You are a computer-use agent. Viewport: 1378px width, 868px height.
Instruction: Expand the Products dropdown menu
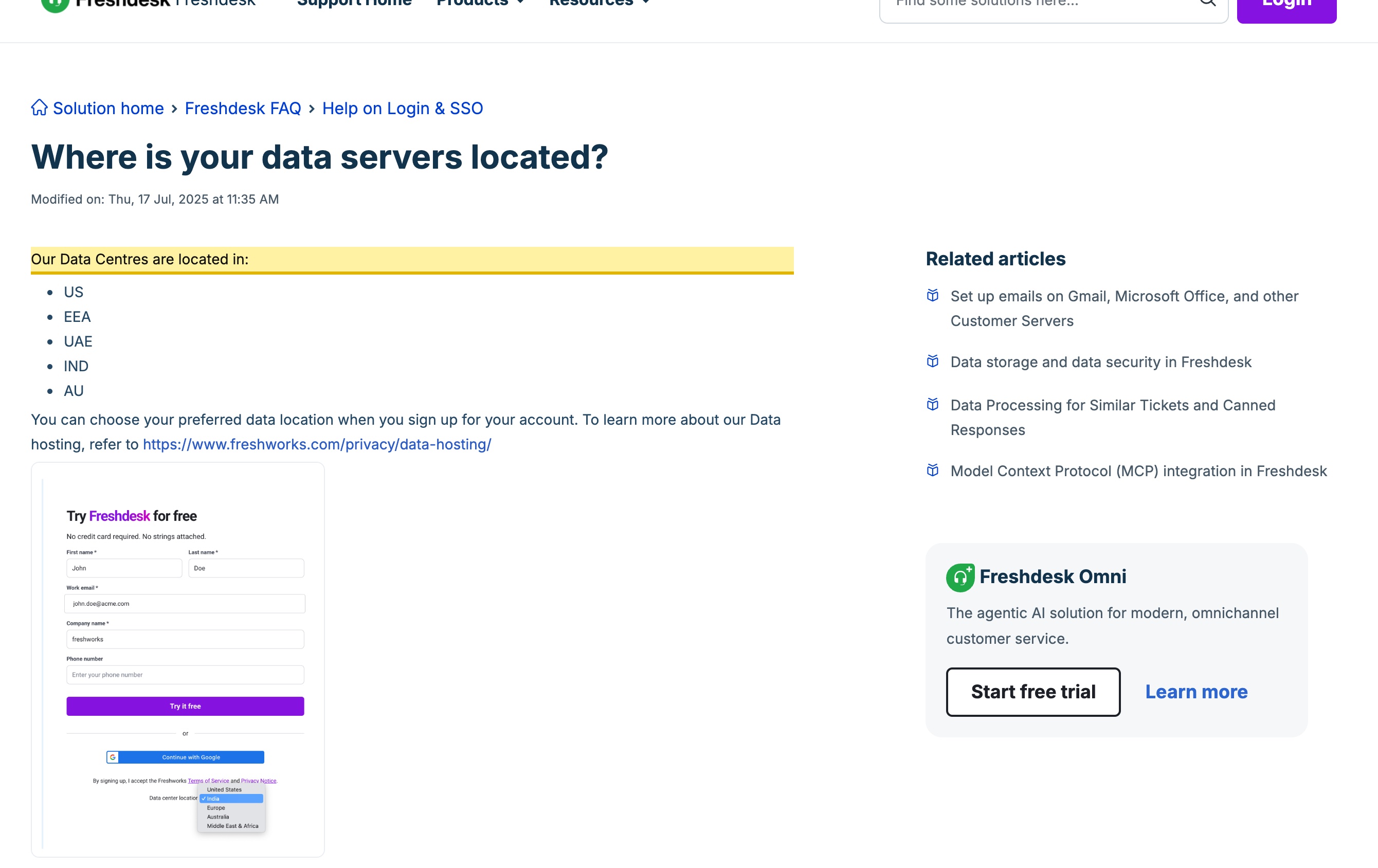click(480, 2)
